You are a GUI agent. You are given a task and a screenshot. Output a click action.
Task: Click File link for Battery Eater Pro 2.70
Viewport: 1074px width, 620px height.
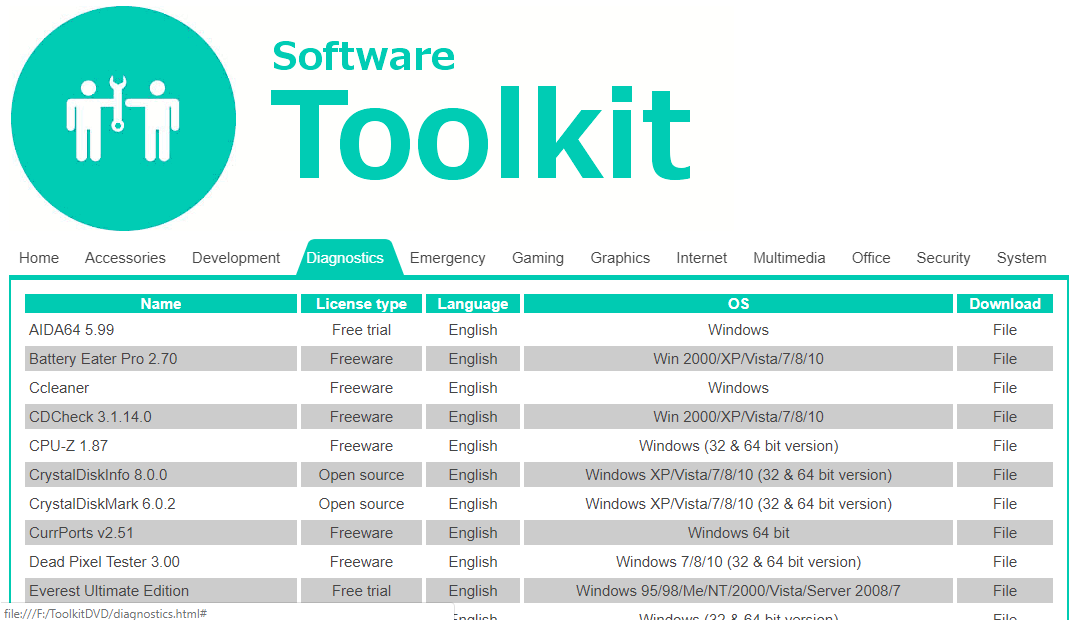click(1005, 359)
